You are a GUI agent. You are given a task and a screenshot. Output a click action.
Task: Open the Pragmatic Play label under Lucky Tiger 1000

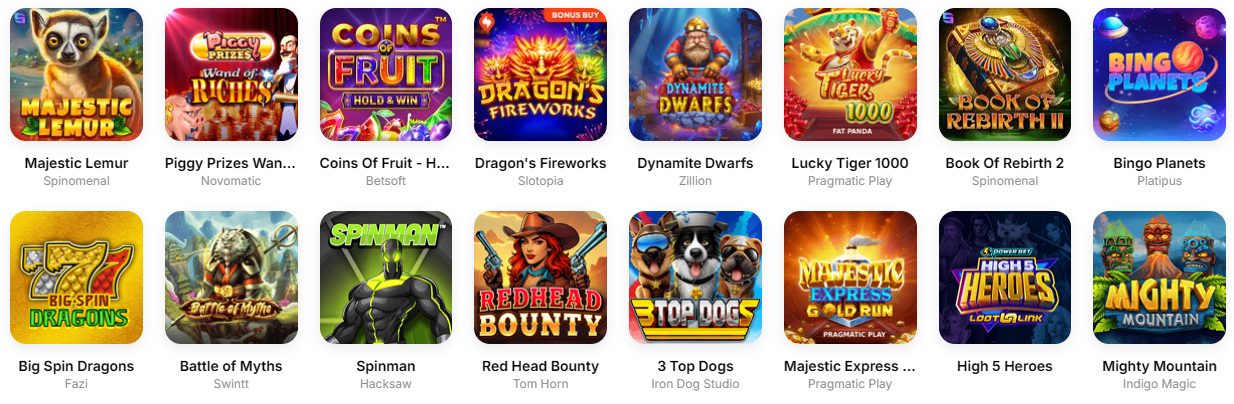click(x=850, y=181)
